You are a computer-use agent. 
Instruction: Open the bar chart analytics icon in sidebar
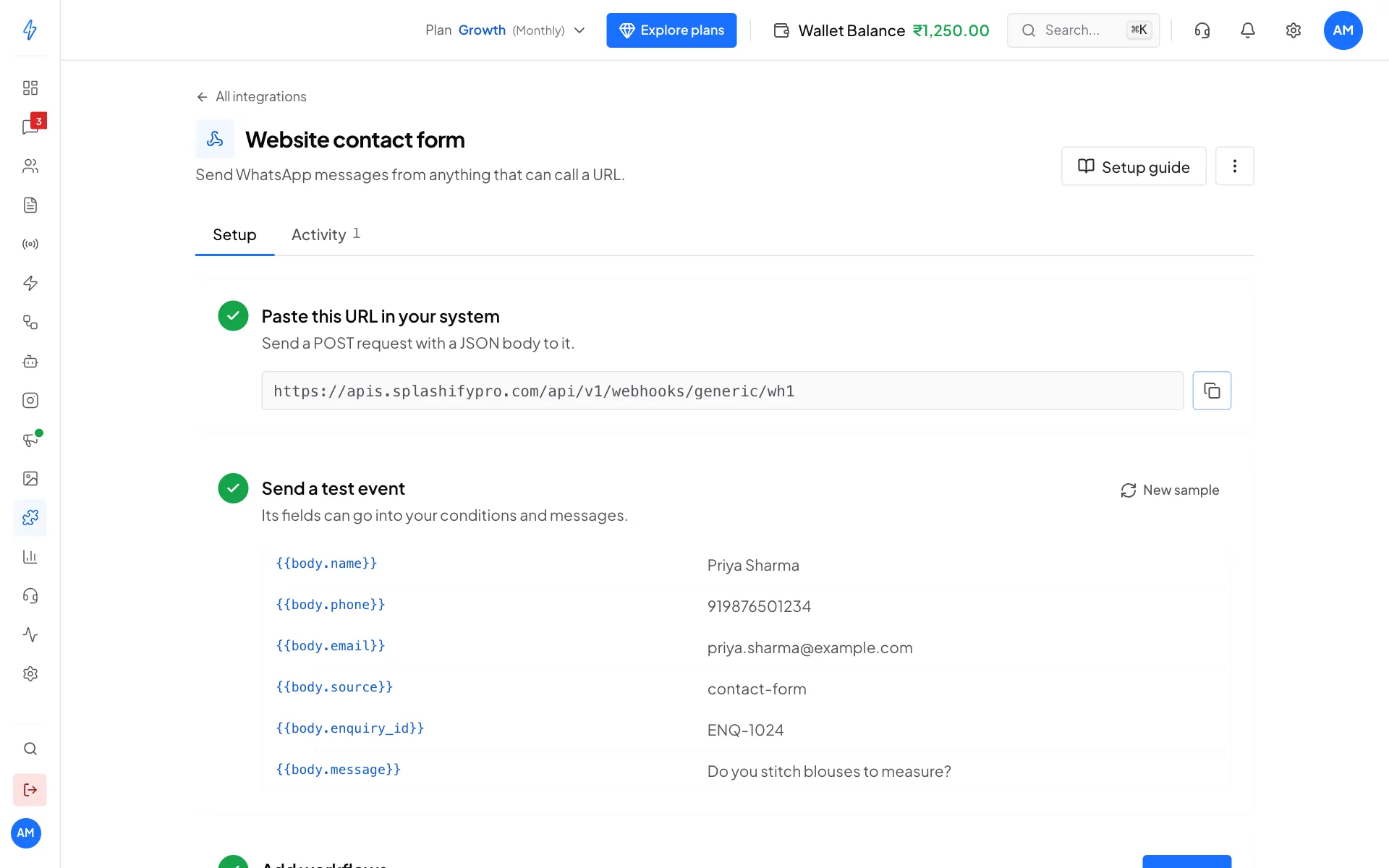(x=30, y=556)
